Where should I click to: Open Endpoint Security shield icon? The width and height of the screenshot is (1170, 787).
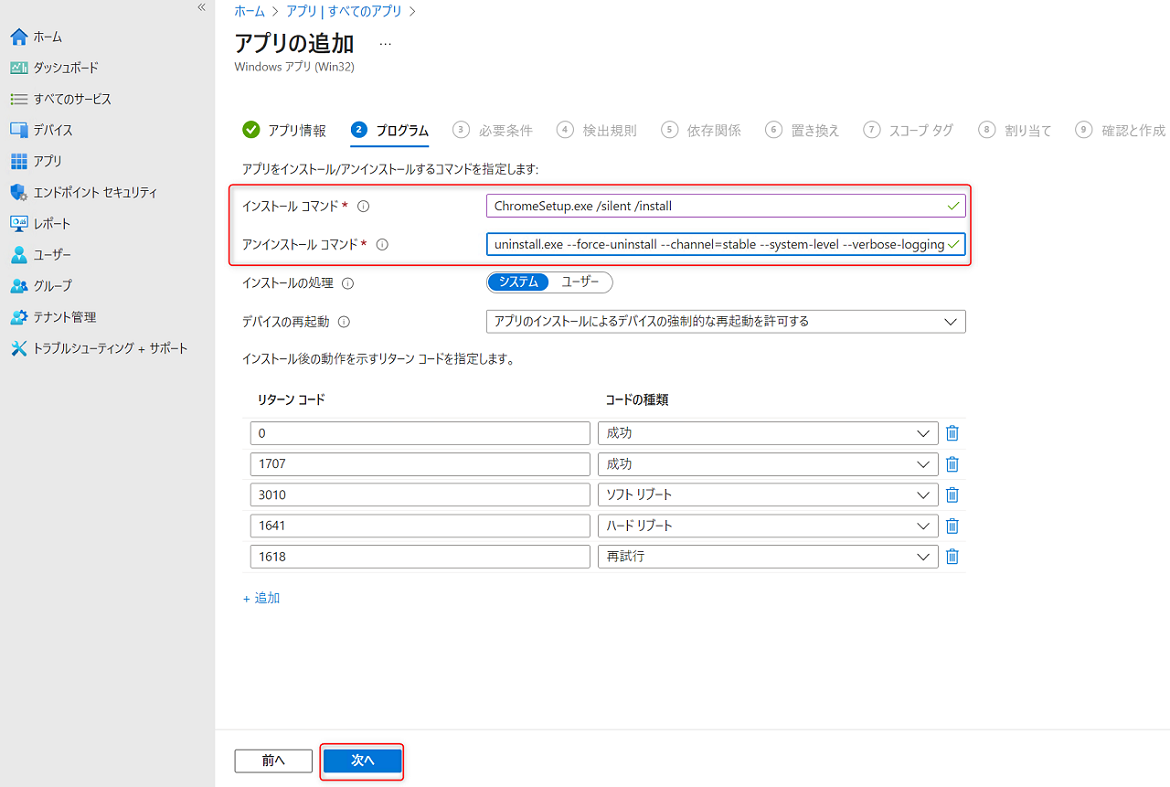(19, 192)
